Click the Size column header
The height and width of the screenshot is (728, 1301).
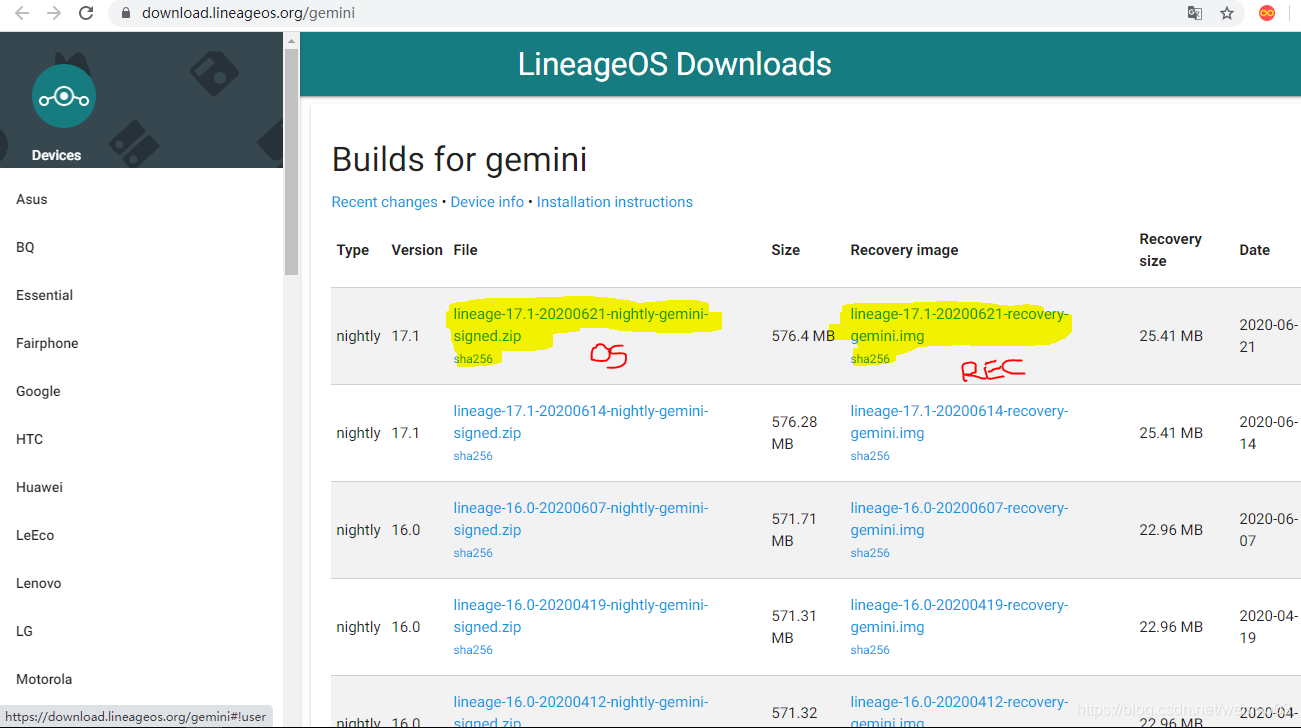[786, 250]
